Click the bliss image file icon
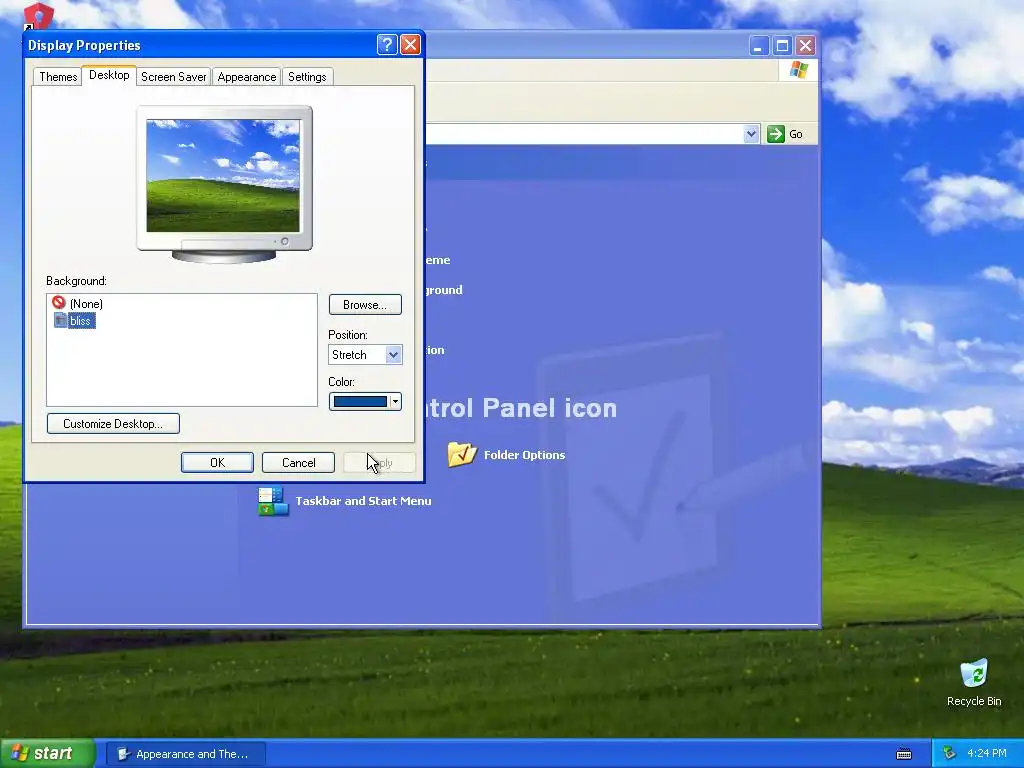 [60, 320]
